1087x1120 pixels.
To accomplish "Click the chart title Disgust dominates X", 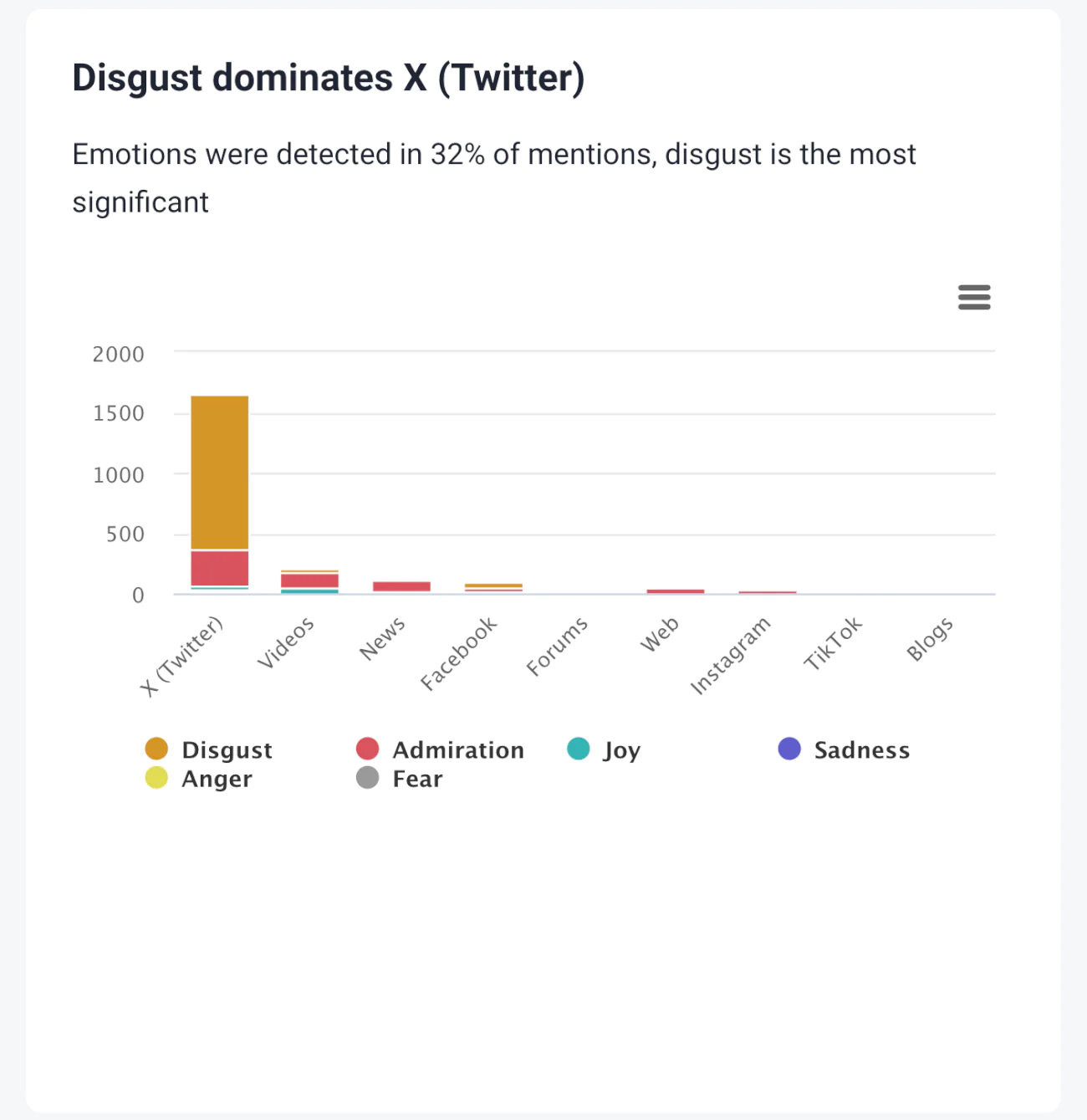I will click(x=329, y=78).
